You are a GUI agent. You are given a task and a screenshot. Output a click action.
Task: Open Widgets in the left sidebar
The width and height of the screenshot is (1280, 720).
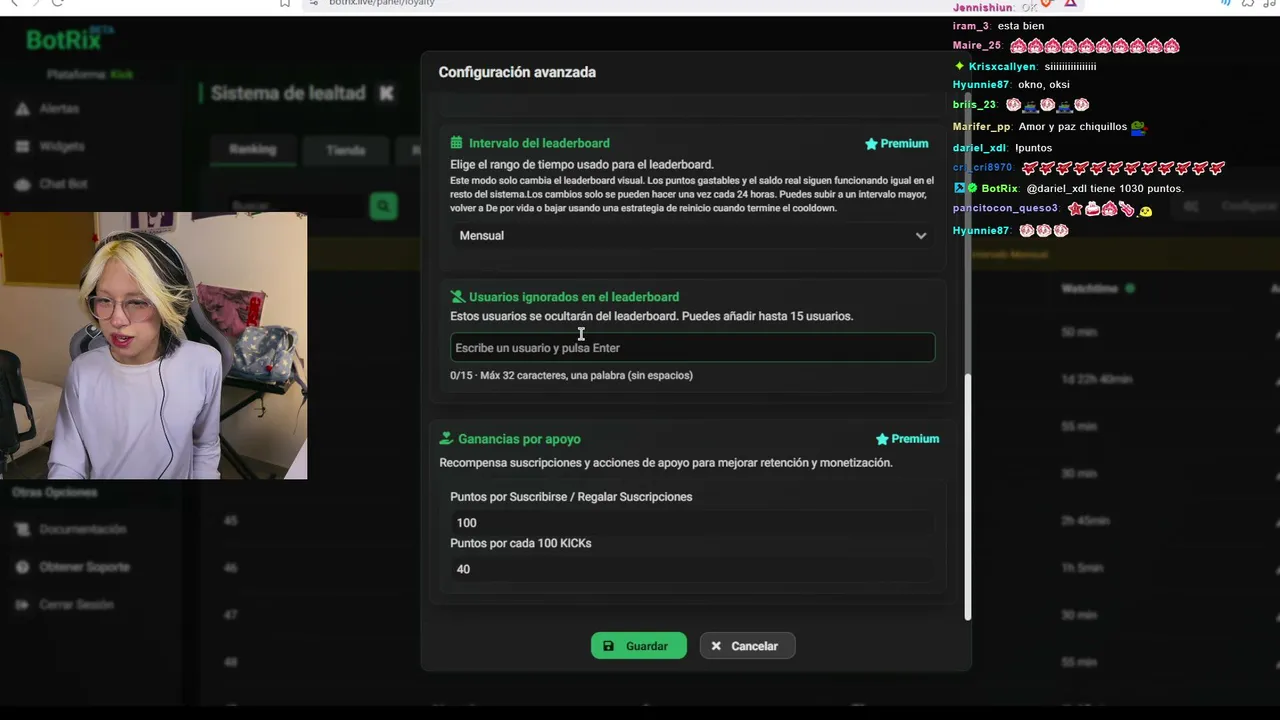[x=62, y=146]
